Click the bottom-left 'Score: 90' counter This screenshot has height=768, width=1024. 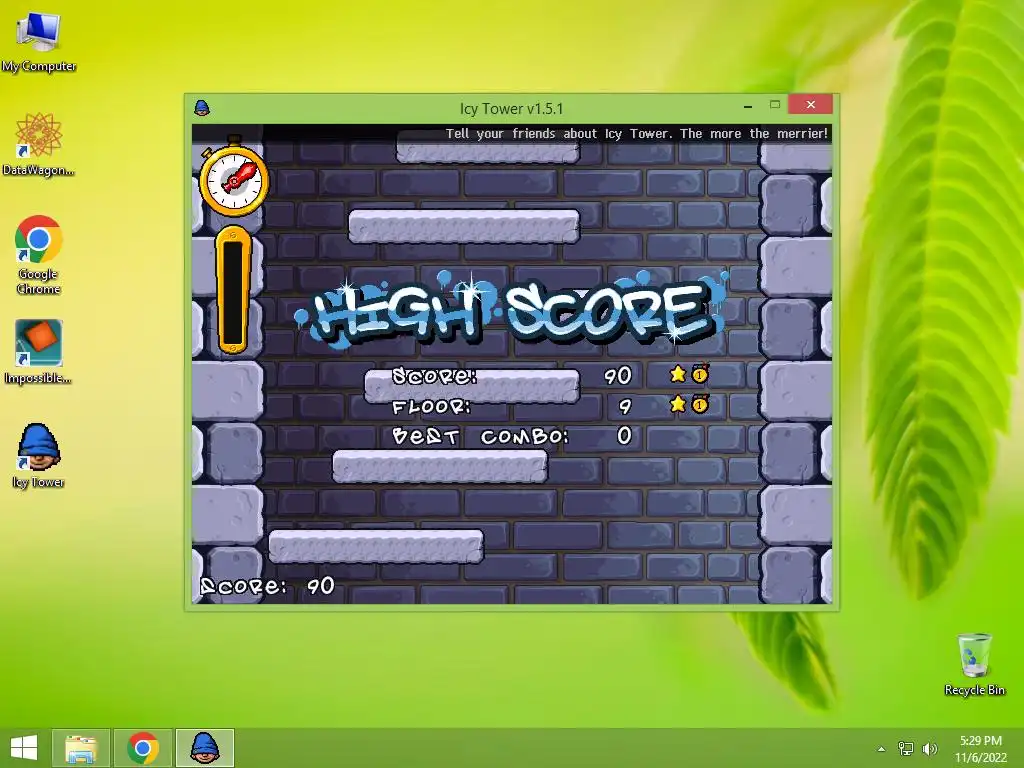pos(268,586)
